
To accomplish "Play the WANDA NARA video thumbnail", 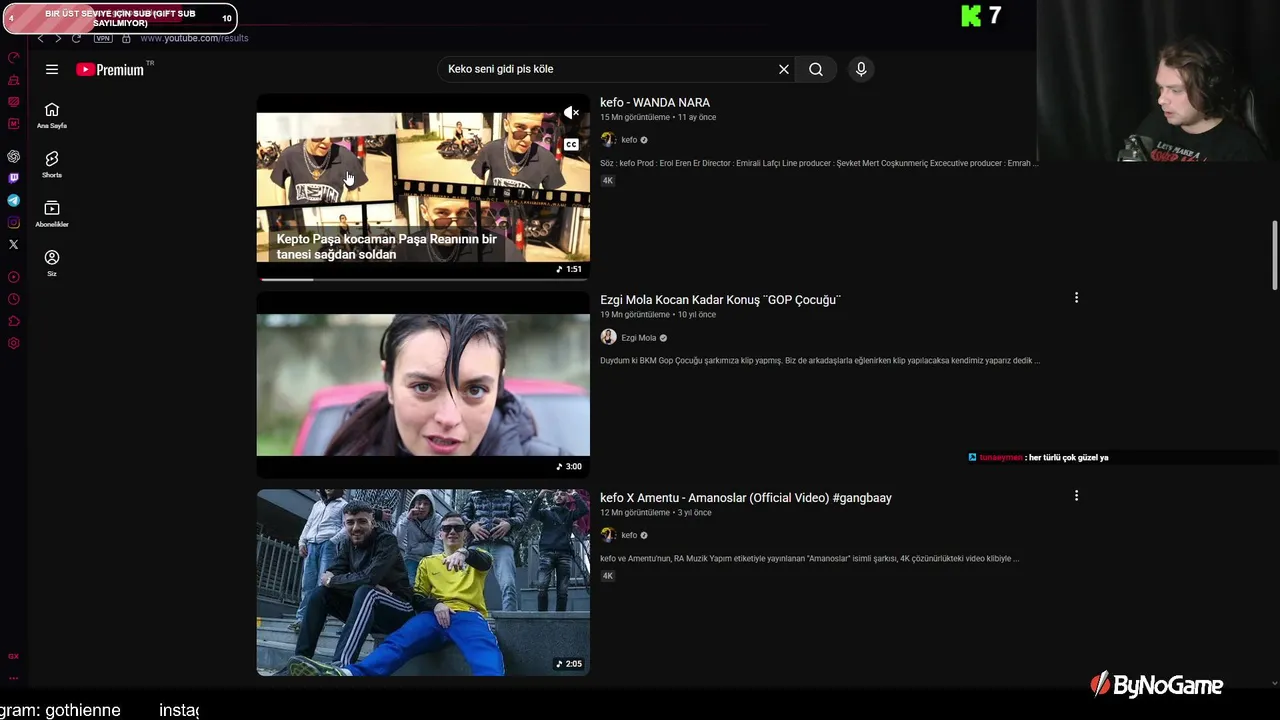I will click(x=423, y=187).
